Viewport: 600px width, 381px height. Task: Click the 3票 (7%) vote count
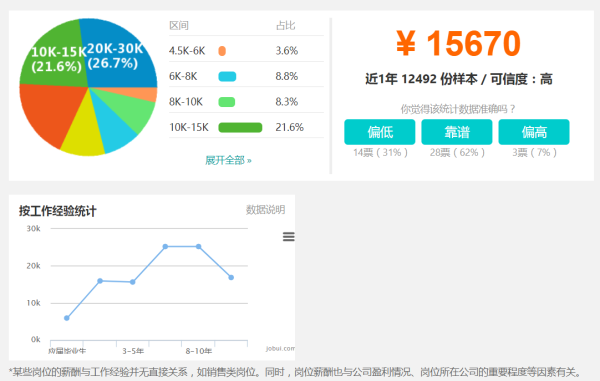[534, 153]
